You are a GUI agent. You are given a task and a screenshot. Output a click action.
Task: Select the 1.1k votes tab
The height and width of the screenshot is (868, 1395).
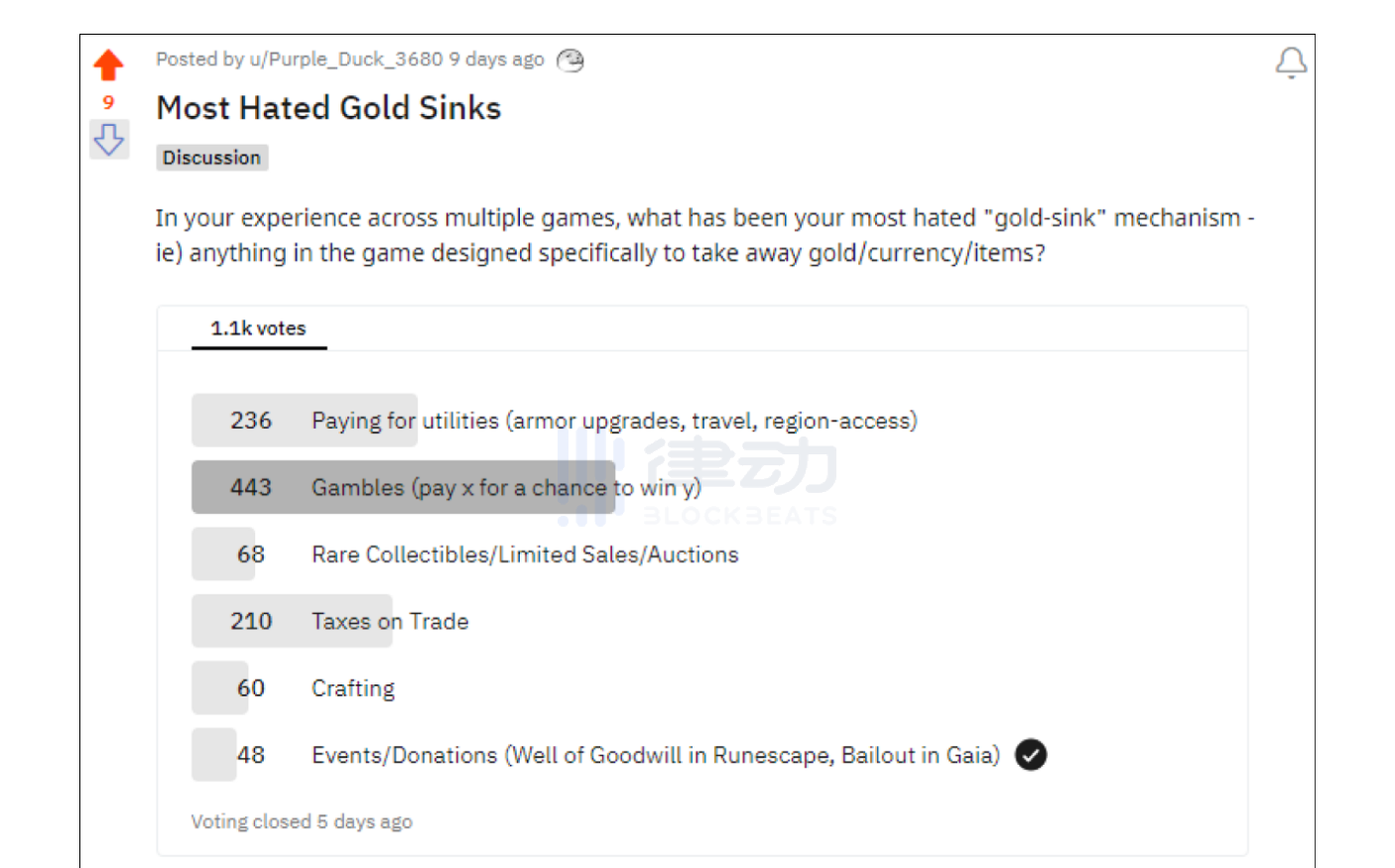click(259, 328)
